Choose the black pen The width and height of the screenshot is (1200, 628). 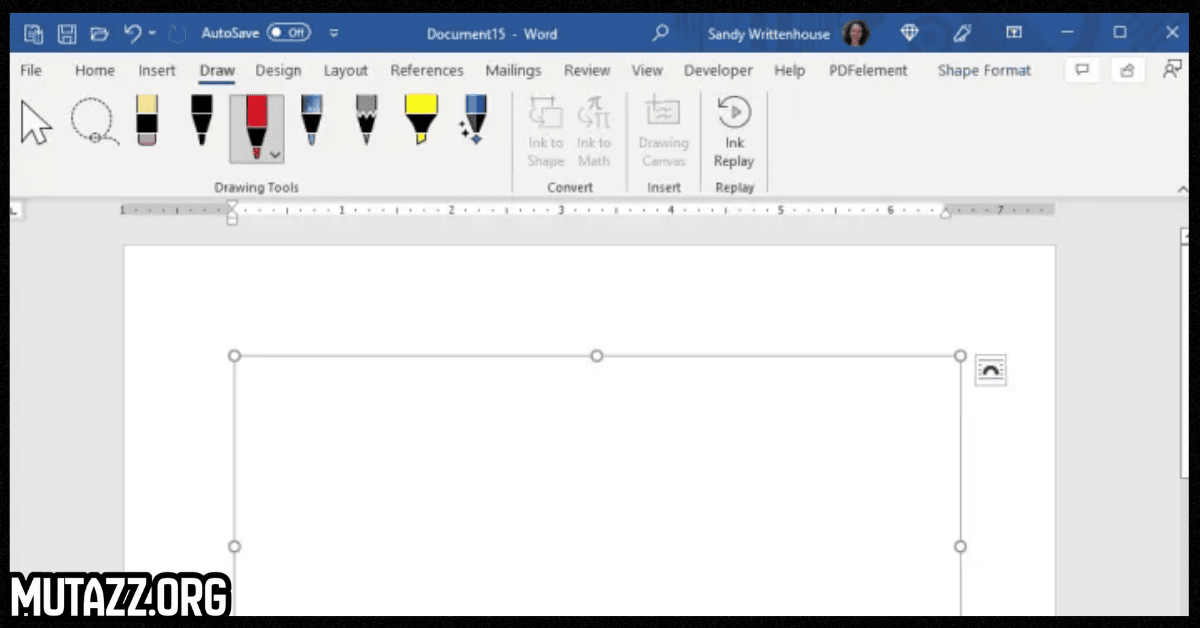point(202,121)
